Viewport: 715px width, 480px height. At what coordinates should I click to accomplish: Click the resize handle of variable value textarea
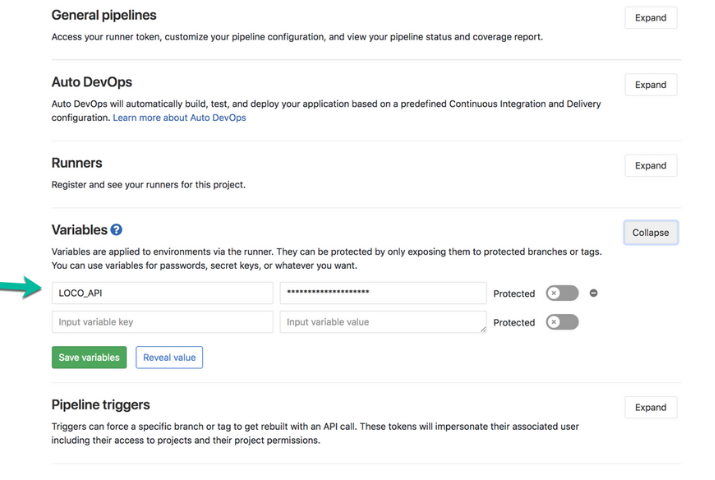click(482, 329)
